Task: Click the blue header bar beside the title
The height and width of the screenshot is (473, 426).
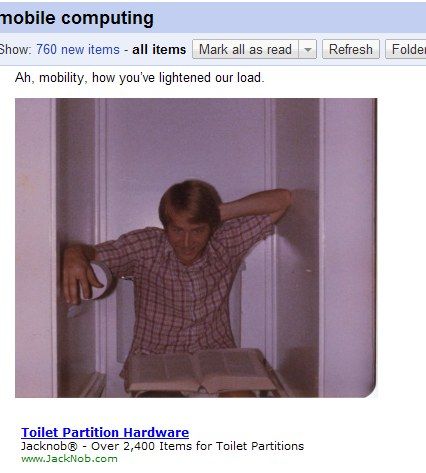Action: coord(290,18)
